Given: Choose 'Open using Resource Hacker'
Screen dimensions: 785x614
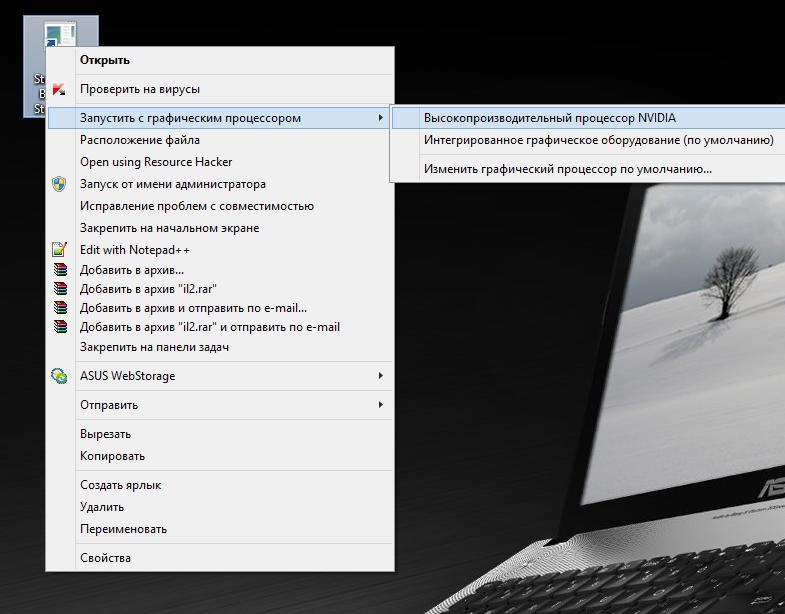Looking at the screenshot, I should (220, 162).
